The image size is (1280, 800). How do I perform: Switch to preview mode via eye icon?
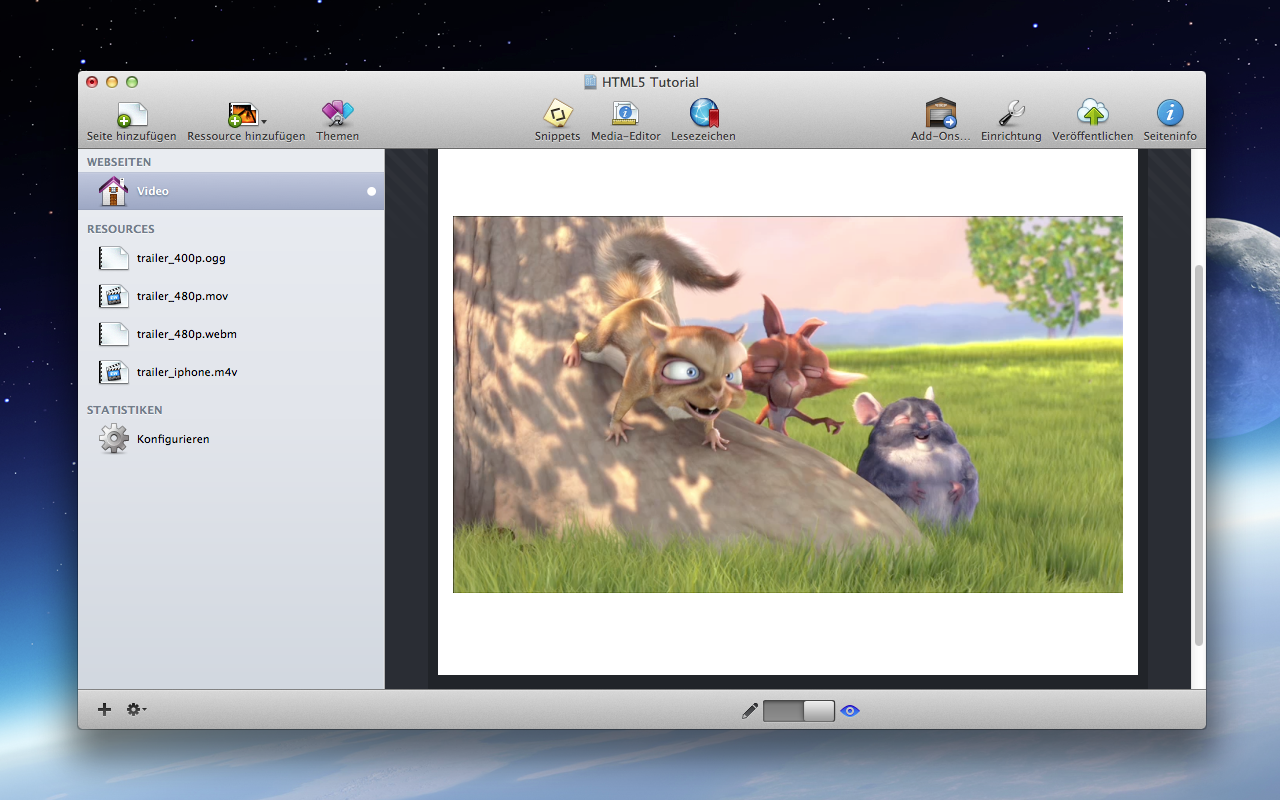click(x=850, y=711)
